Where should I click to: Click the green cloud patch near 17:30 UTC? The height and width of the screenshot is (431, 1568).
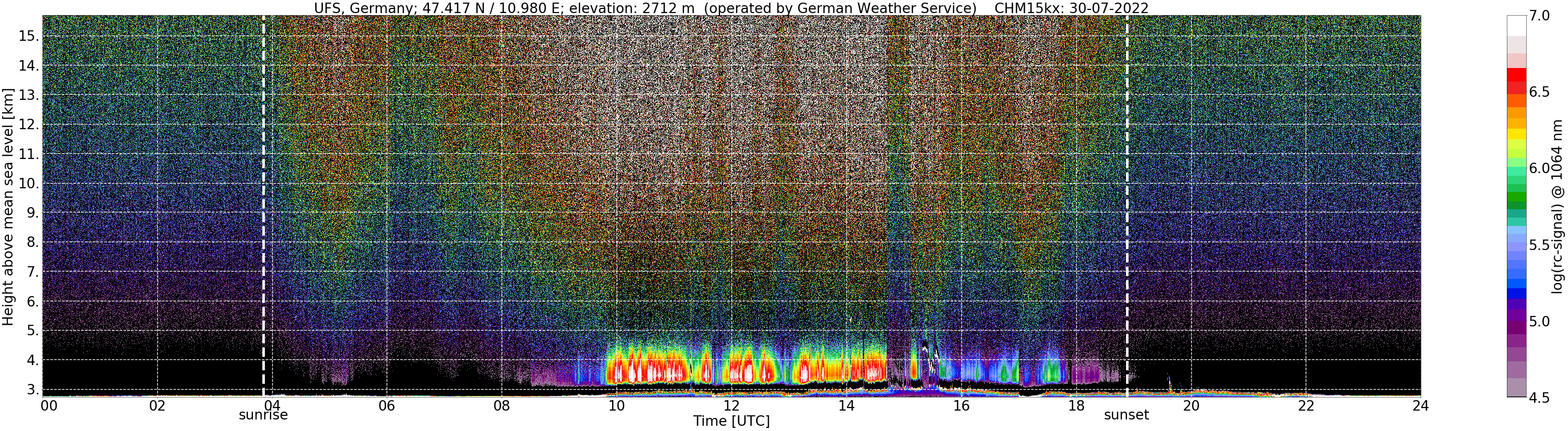click(x=1052, y=370)
